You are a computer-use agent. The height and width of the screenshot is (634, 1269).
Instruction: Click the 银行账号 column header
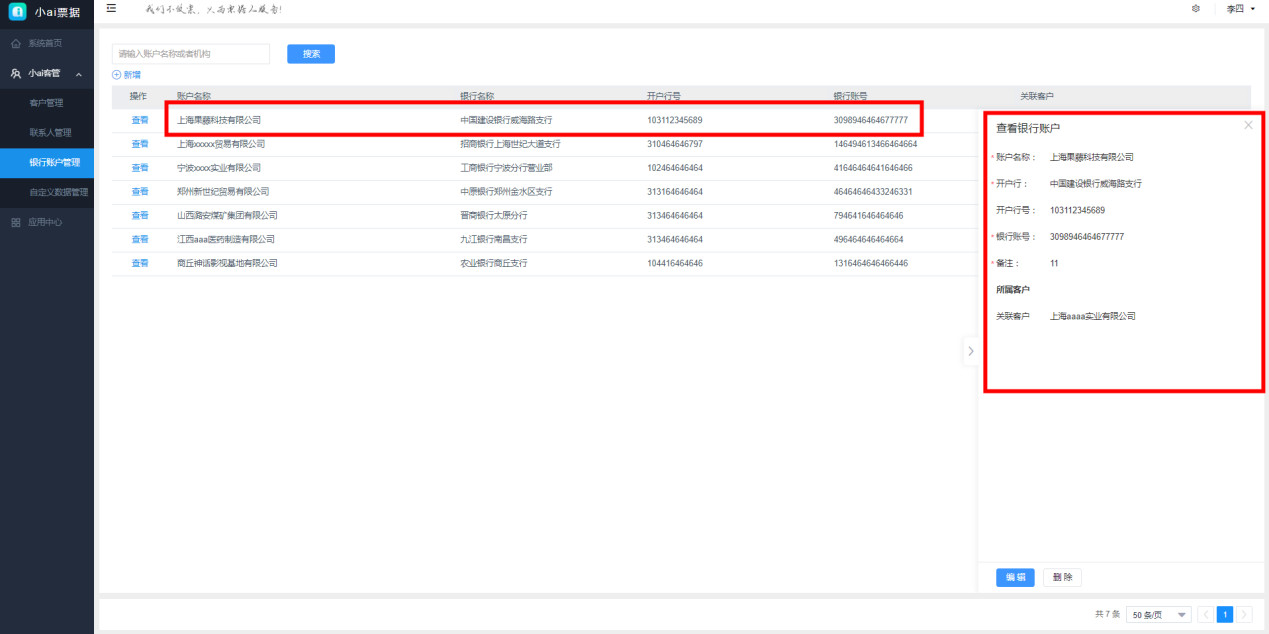pyautogui.click(x=851, y=96)
